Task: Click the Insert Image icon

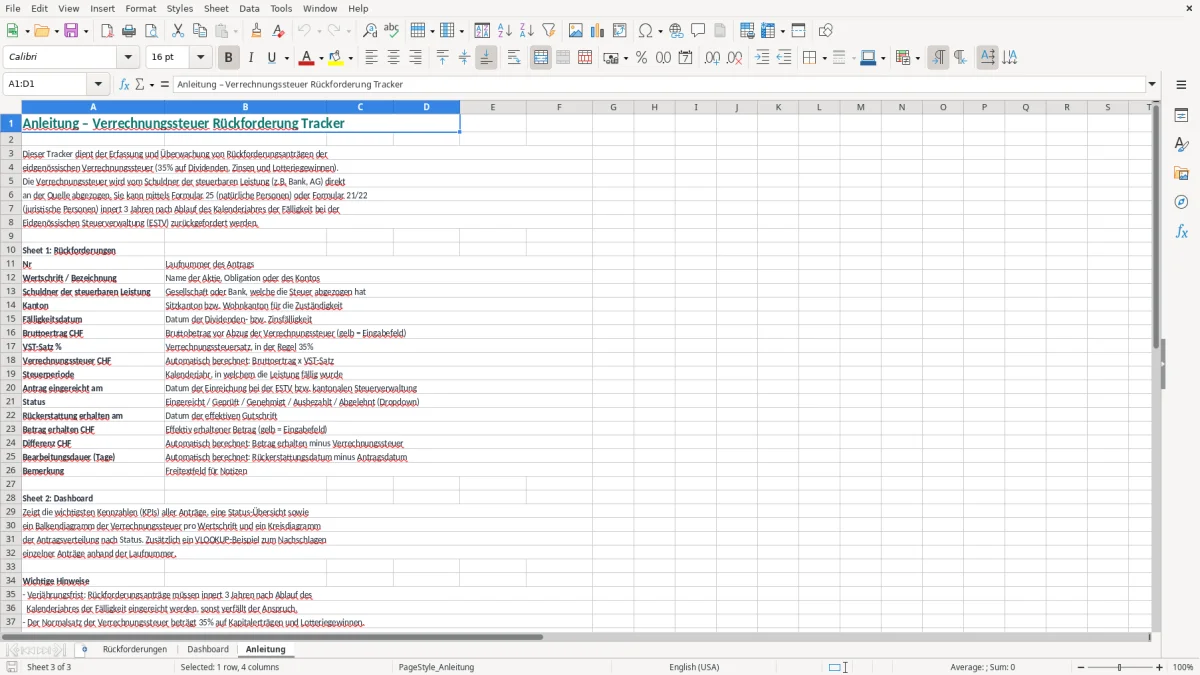Action: pyautogui.click(x=576, y=31)
